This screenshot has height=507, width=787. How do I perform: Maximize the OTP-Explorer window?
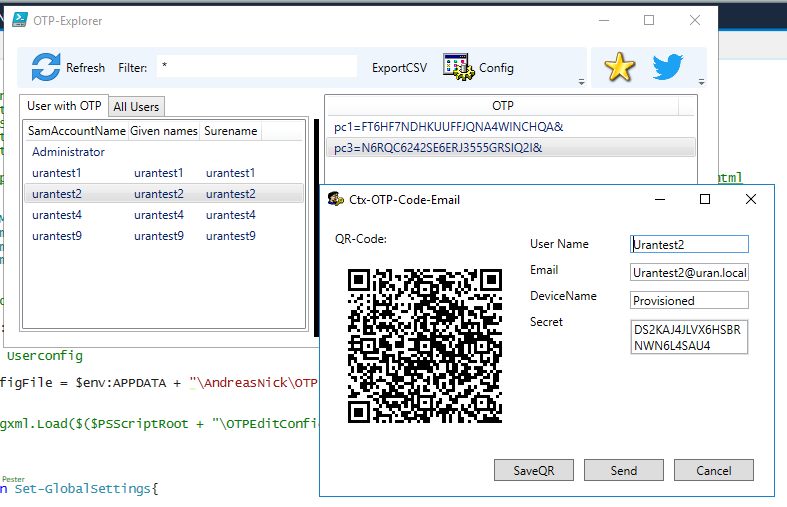(649, 20)
